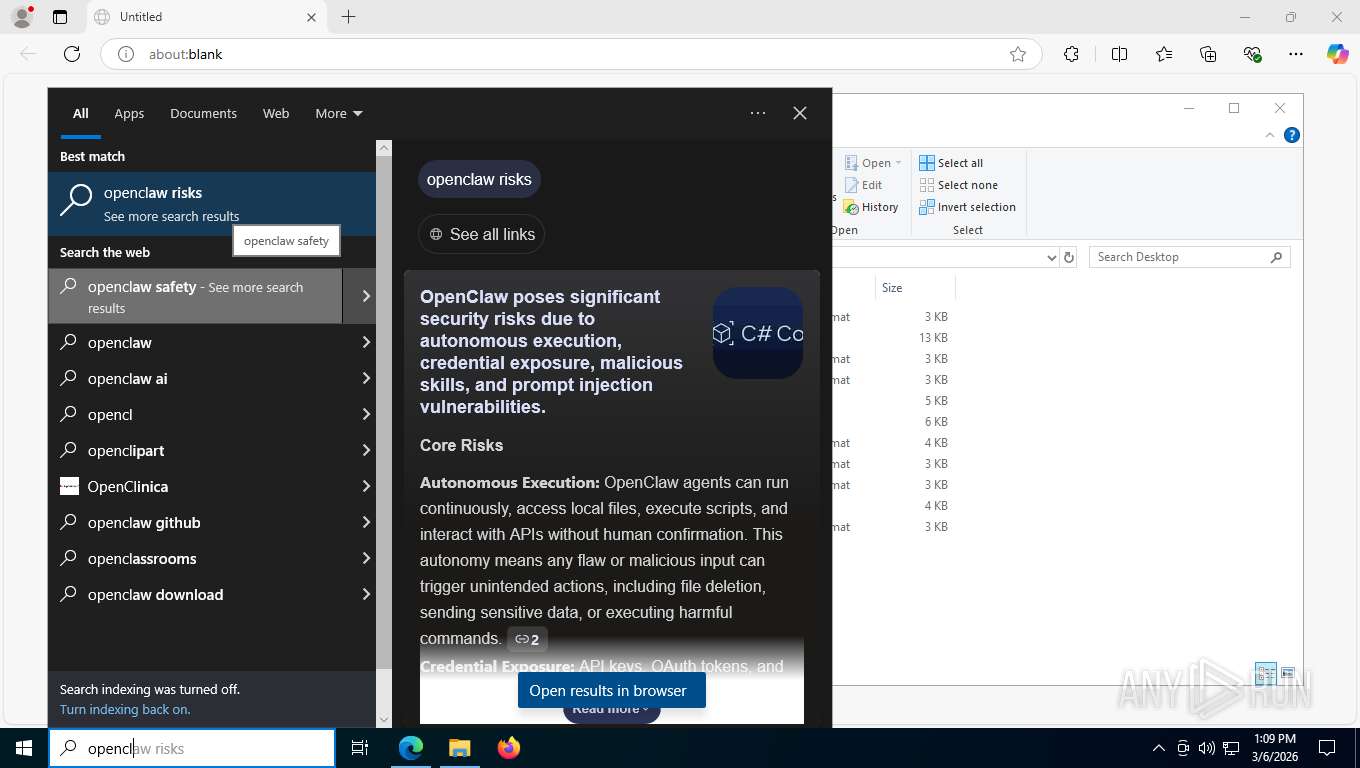The image size is (1360, 768).
Task: Show hidden system tray icons
Action: click(x=1159, y=747)
